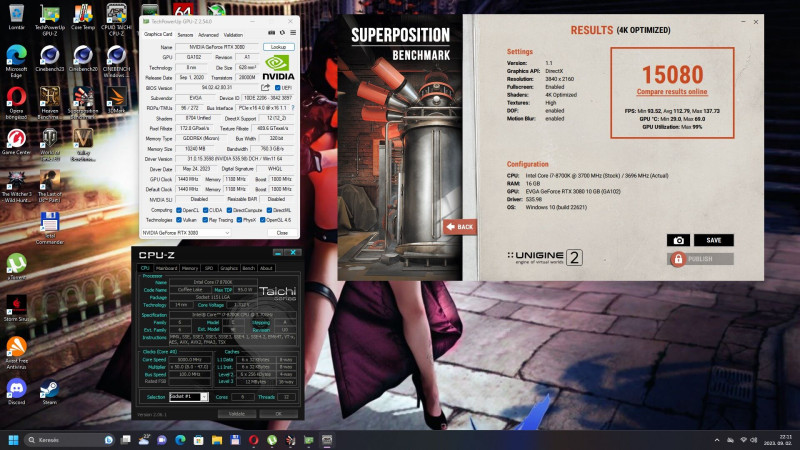Open the Graphics tab in CPU-Z

click(x=229, y=268)
